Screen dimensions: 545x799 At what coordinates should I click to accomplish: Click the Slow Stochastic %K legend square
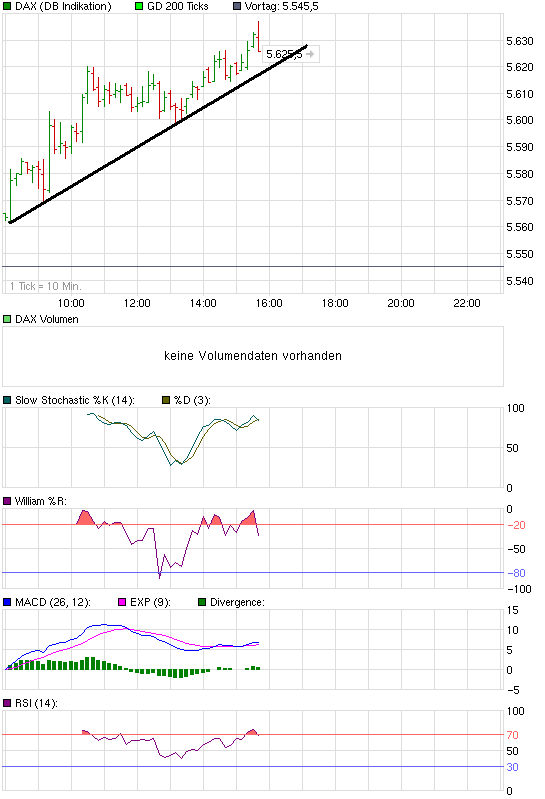pos(7,400)
